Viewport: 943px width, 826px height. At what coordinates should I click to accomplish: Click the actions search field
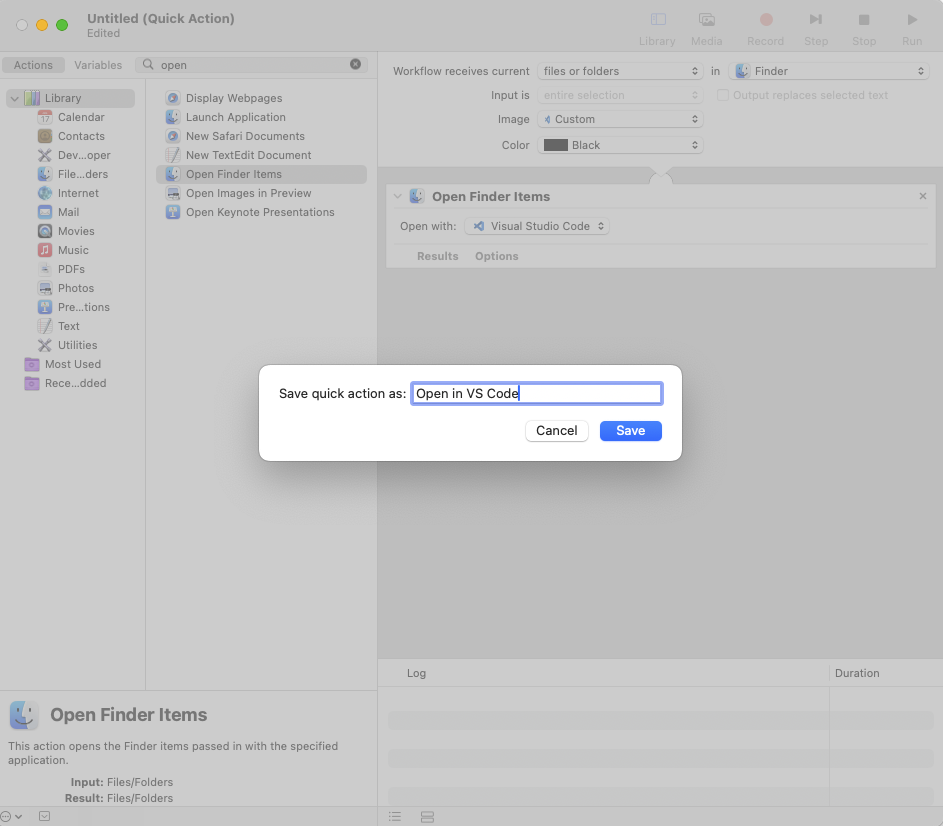click(252, 64)
